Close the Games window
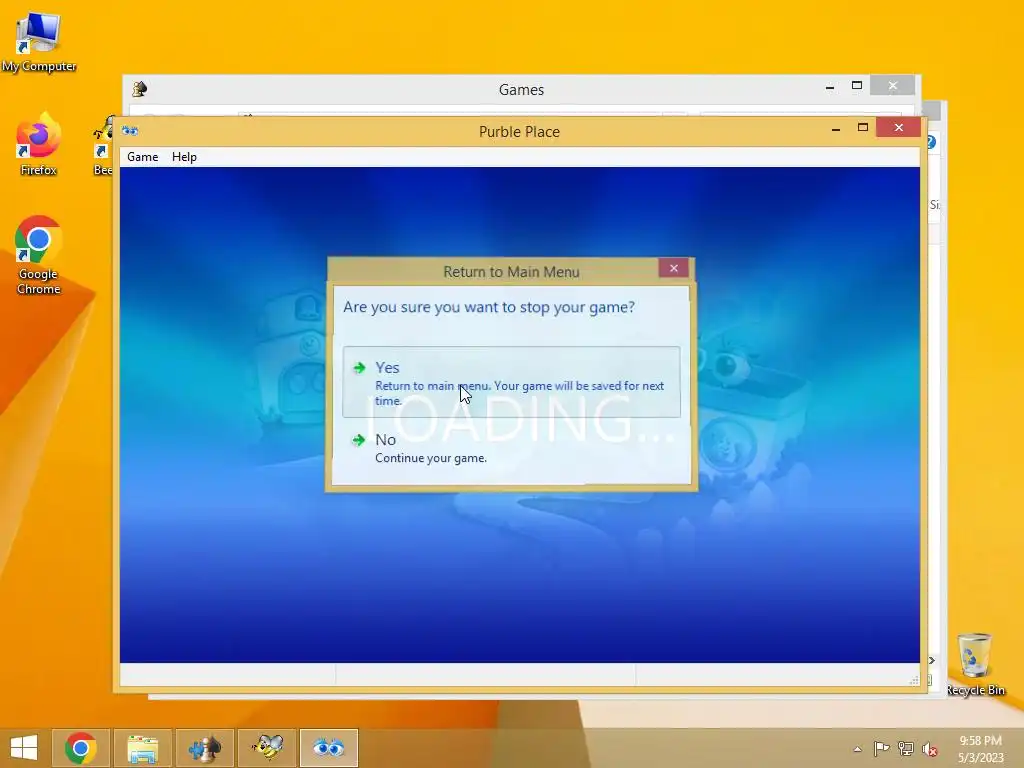 893,86
